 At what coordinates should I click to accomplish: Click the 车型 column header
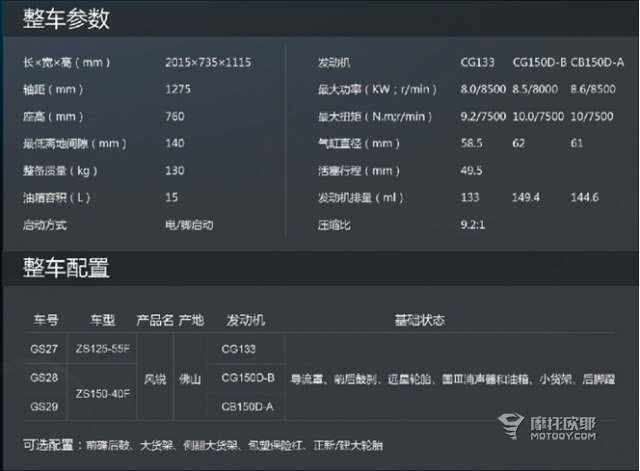pyautogui.click(x=102, y=320)
